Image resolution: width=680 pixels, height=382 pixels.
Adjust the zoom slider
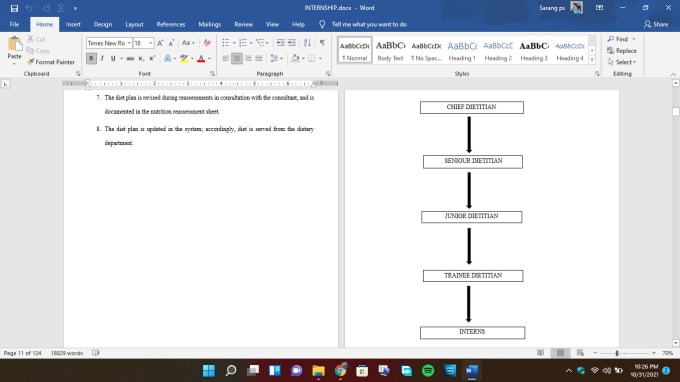point(617,353)
